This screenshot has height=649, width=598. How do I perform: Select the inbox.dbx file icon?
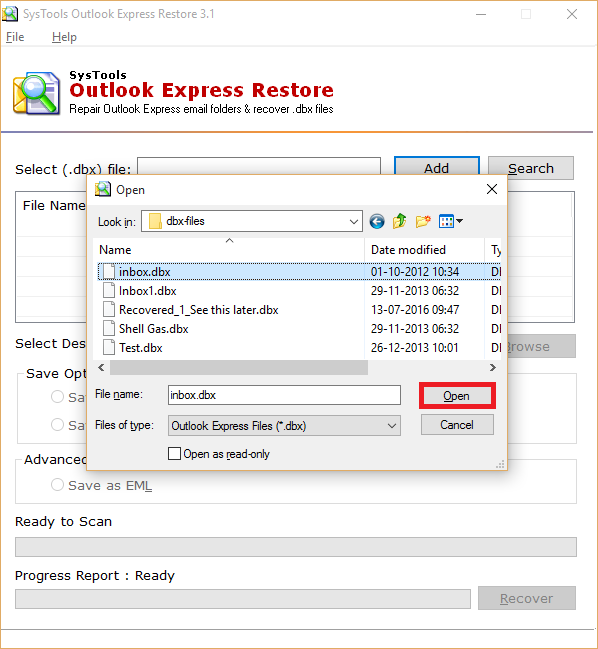pos(109,272)
